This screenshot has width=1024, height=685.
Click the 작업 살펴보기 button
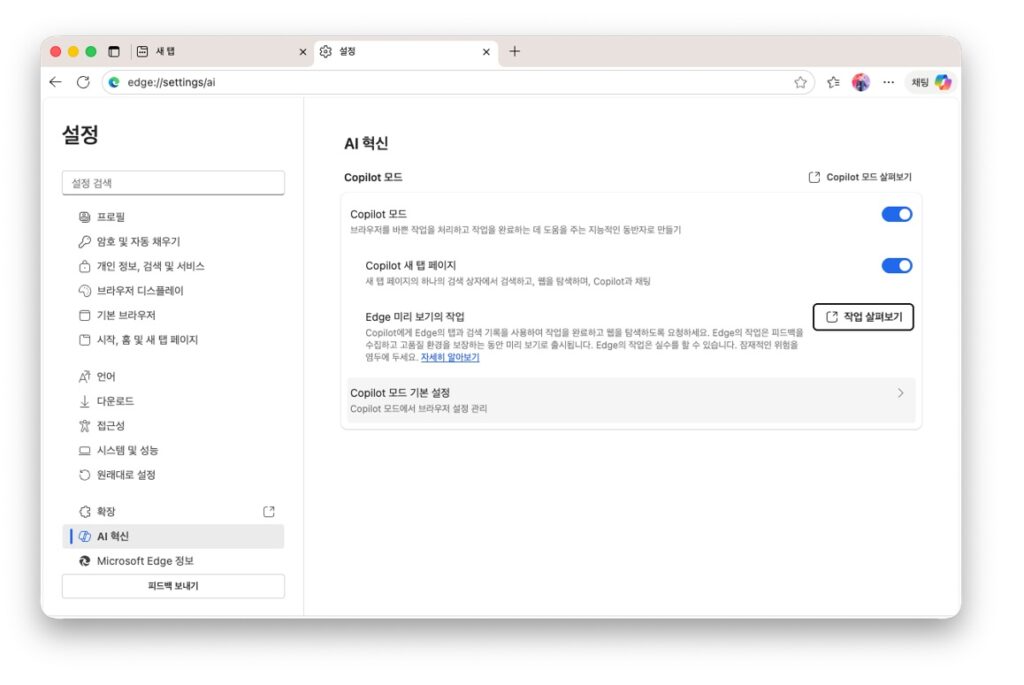(x=863, y=317)
